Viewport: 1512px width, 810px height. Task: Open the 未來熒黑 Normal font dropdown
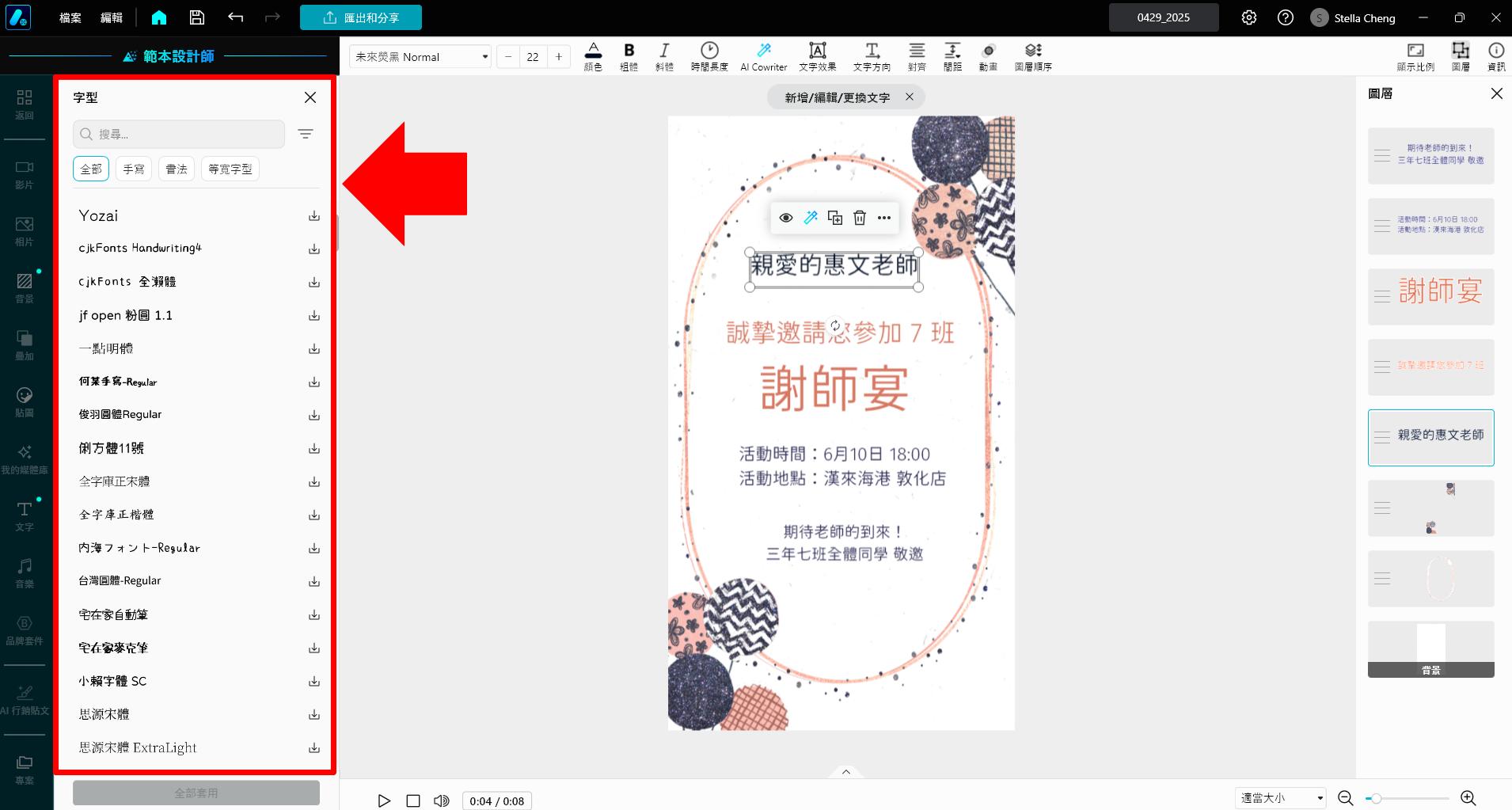click(x=420, y=56)
